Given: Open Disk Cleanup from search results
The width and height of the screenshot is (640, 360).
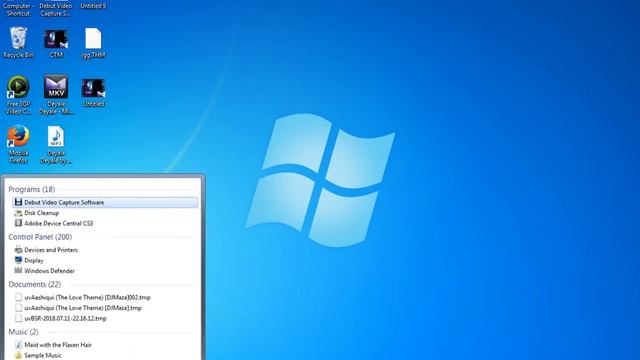Looking at the screenshot, I should pos(105,213).
